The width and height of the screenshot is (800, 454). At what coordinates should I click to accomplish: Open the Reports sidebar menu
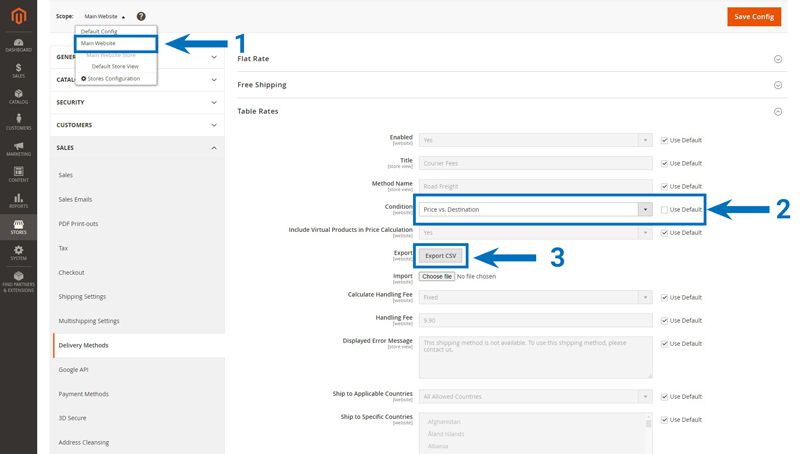pyautogui.click(x=18, y=201)
